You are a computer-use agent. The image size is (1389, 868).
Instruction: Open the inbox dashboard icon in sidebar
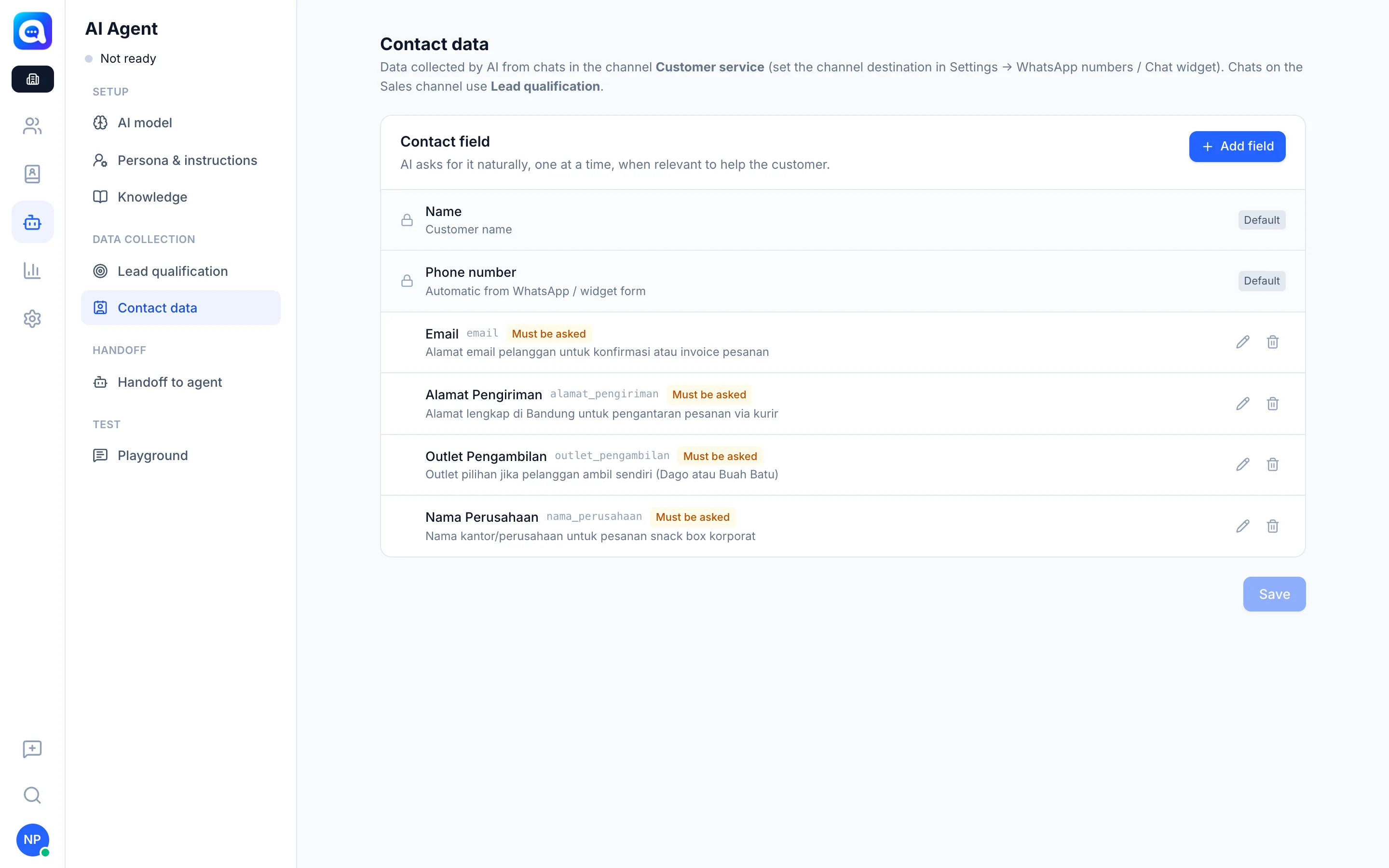click(x=33, y=79)
